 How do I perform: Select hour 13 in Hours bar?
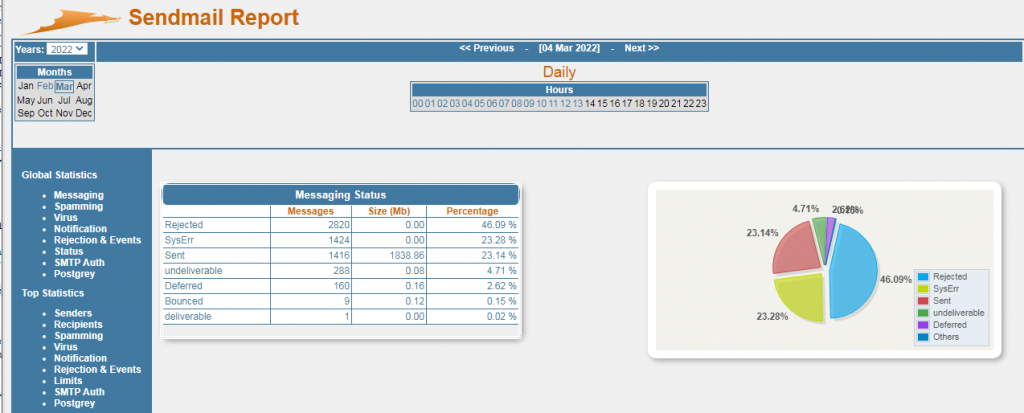tap(578, 103)
